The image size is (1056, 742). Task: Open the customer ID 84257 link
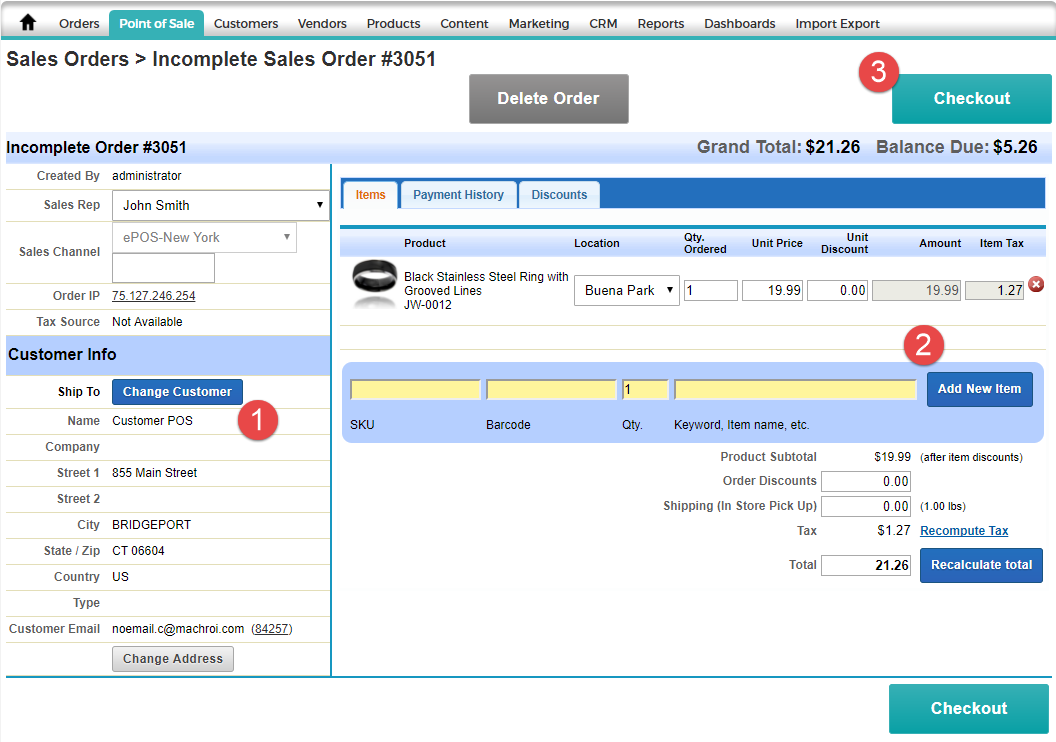[271, 629]
